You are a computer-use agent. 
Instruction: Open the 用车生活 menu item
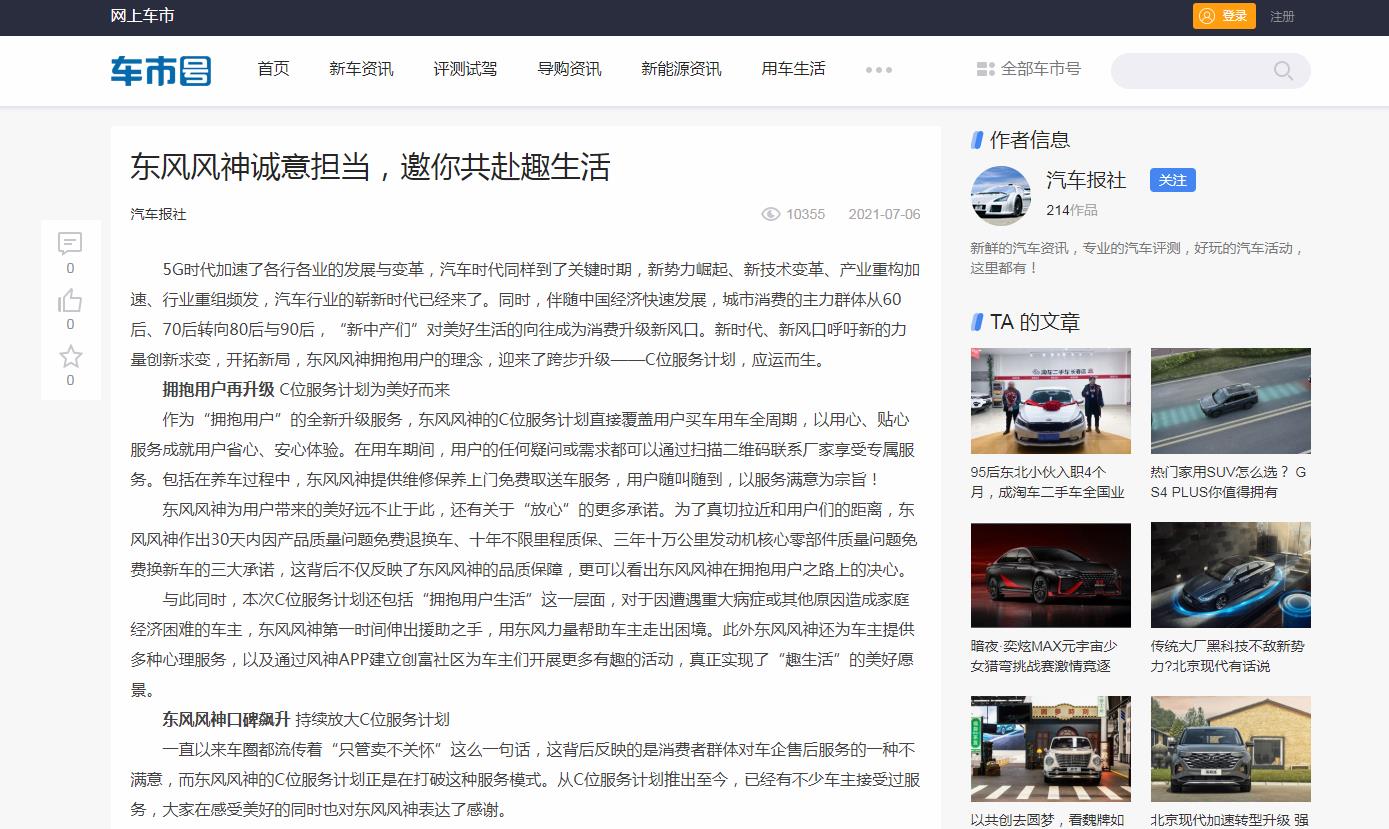[x=793, y=69]
